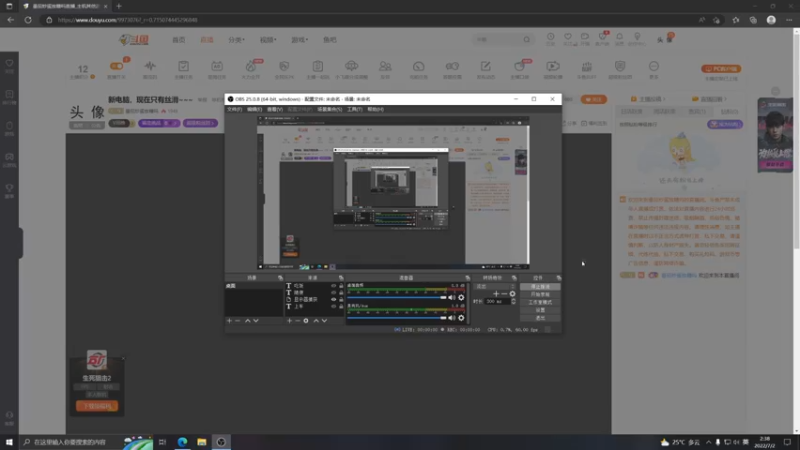Add a transition with the plus in scene transitions
Screen dimensions: 800x450
[x=495, y=294]
